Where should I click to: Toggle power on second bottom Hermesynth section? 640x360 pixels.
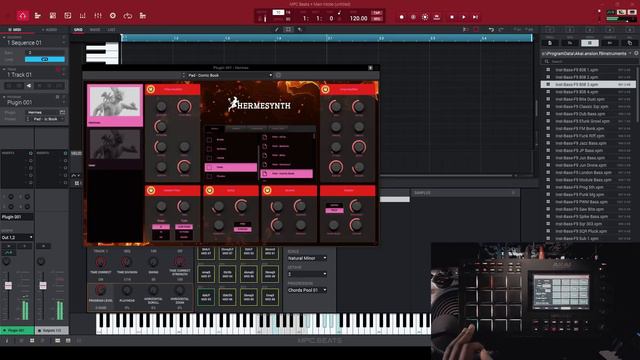point(209,190)
